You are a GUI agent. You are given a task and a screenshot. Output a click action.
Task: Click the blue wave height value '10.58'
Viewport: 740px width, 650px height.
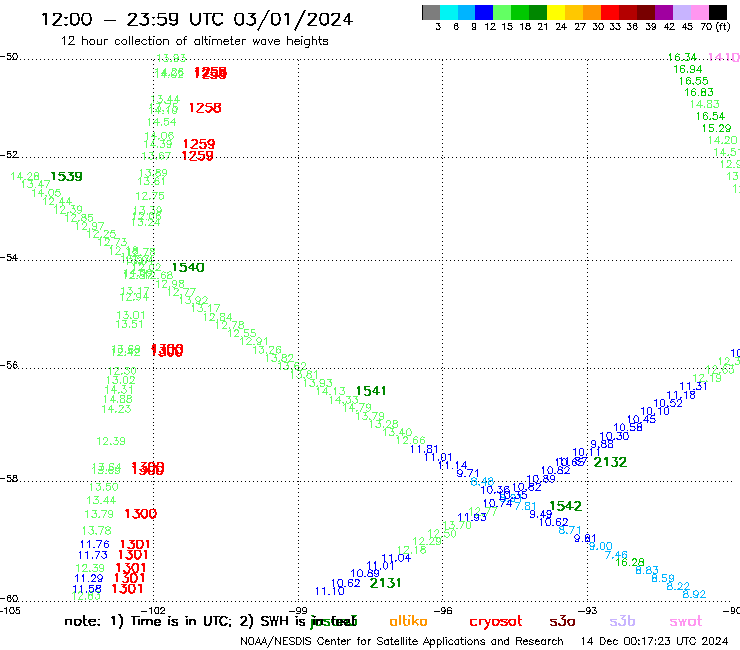(x=628, y=427)
